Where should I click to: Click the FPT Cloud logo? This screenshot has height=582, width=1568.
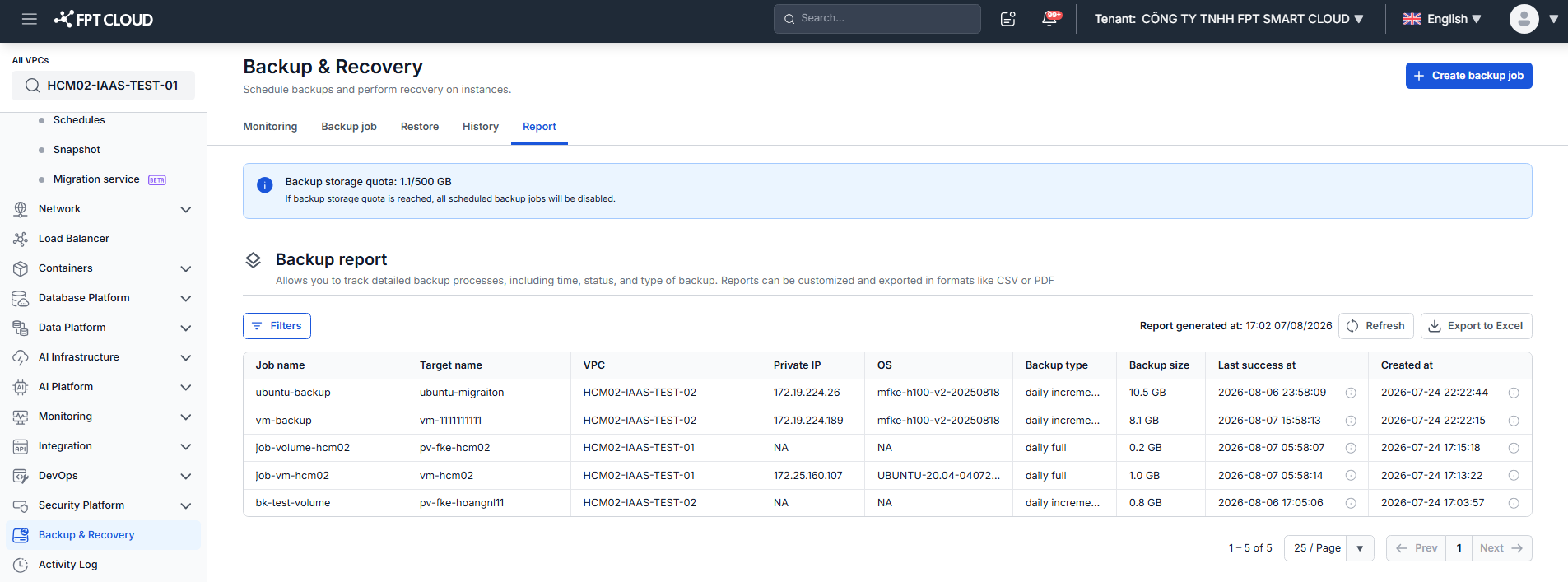(104, 19)
